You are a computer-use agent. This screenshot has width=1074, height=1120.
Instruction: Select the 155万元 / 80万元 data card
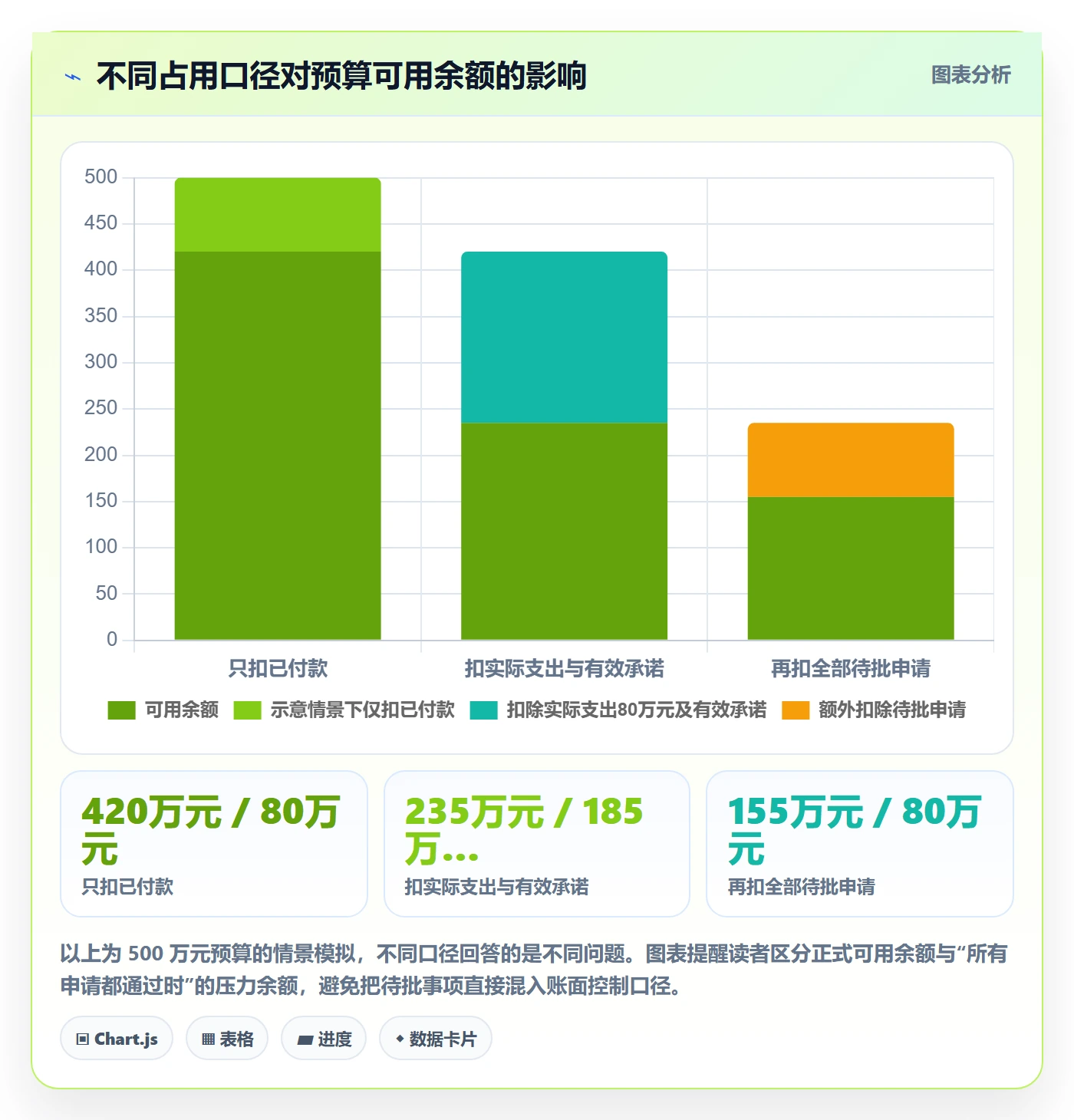(x=860, y=844)
